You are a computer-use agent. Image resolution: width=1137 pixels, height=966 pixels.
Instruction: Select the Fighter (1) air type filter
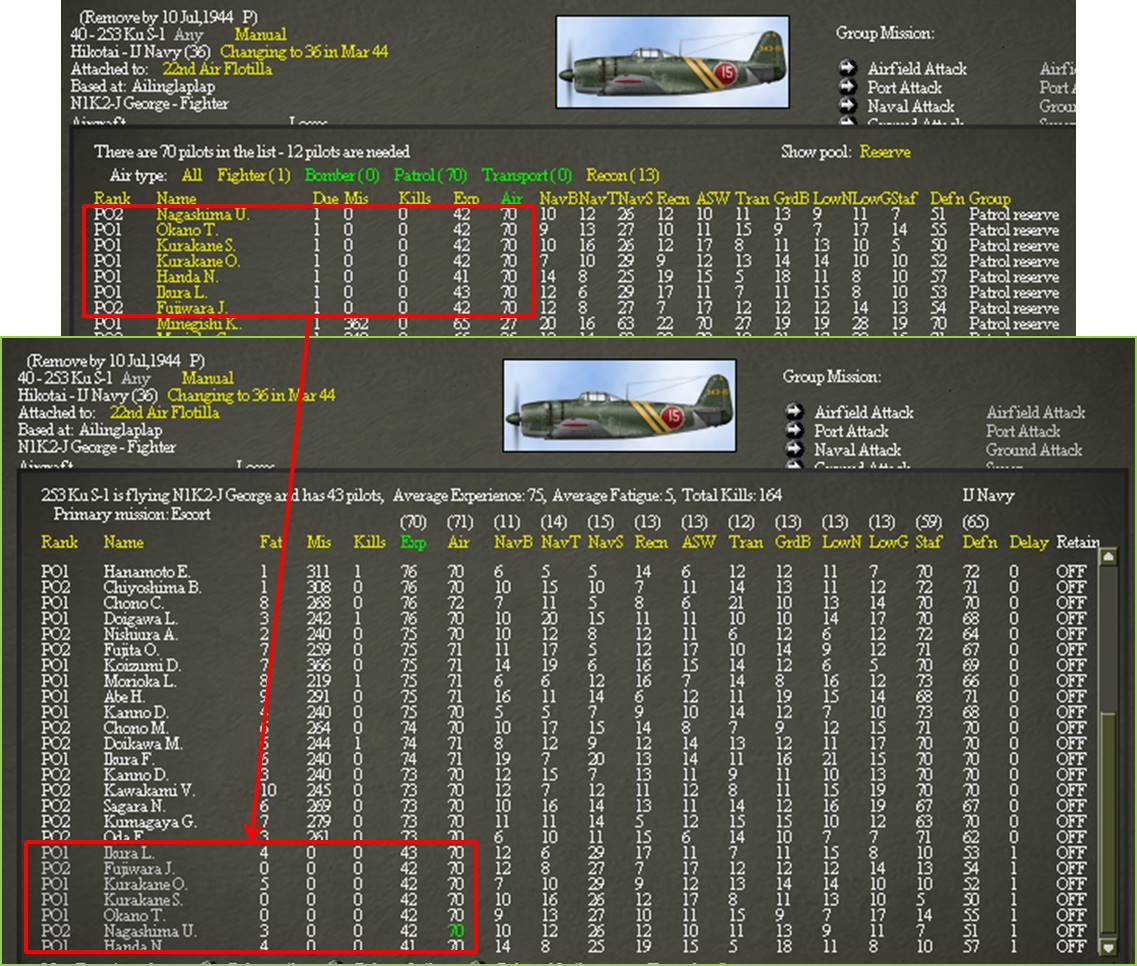coord(253,175)
